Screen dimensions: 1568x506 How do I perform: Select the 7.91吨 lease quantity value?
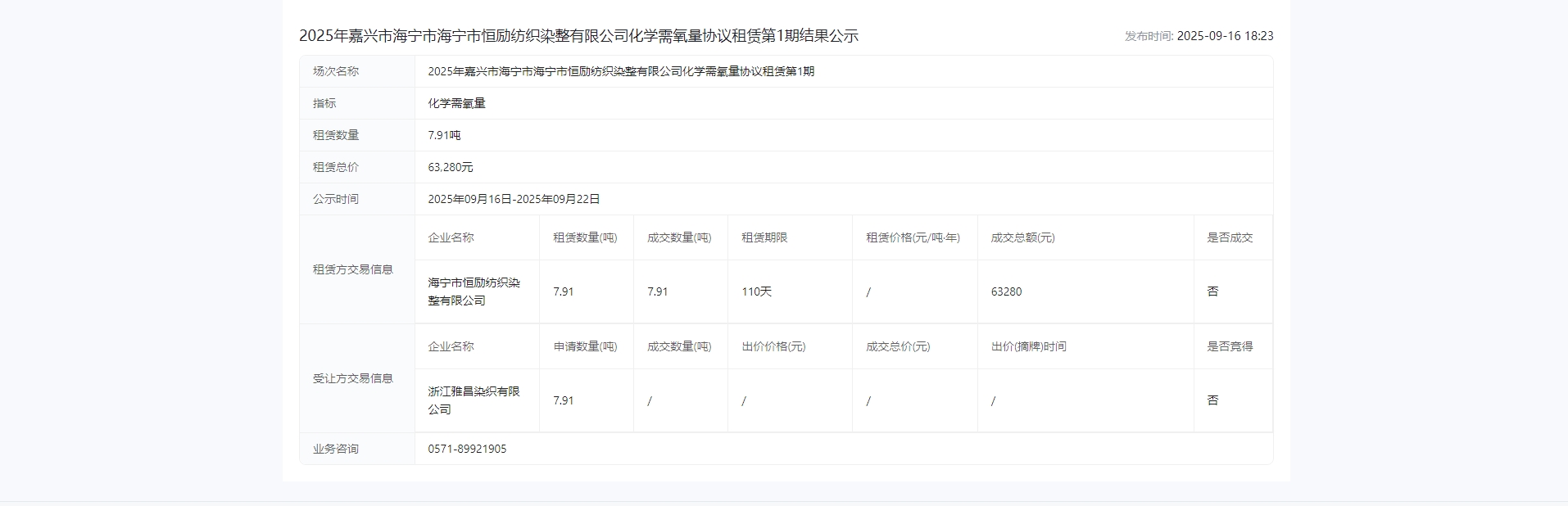(444, 135)
